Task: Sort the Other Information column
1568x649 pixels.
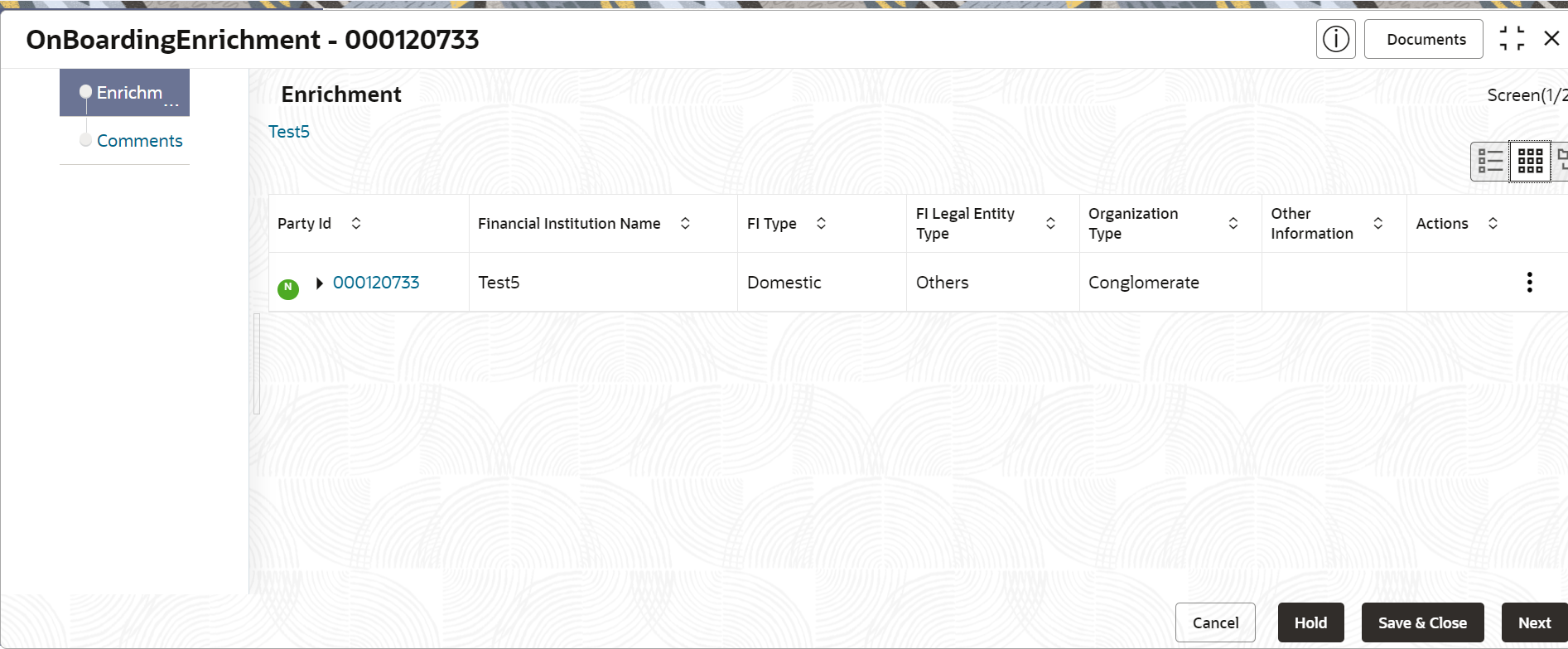Action: click(x=1377, y=223)
